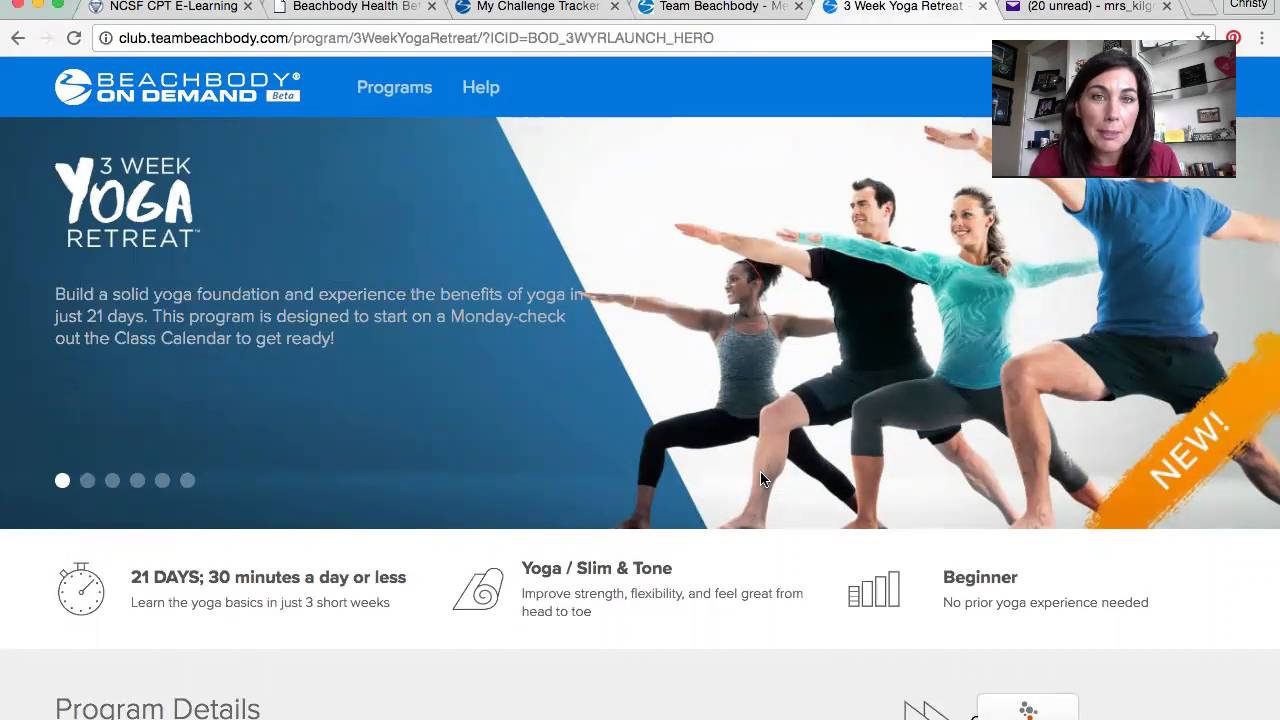The height and width of the screenshot is (720, 1280).
Task: Close the Team Beachbody tab
Action: click(798, 7)
